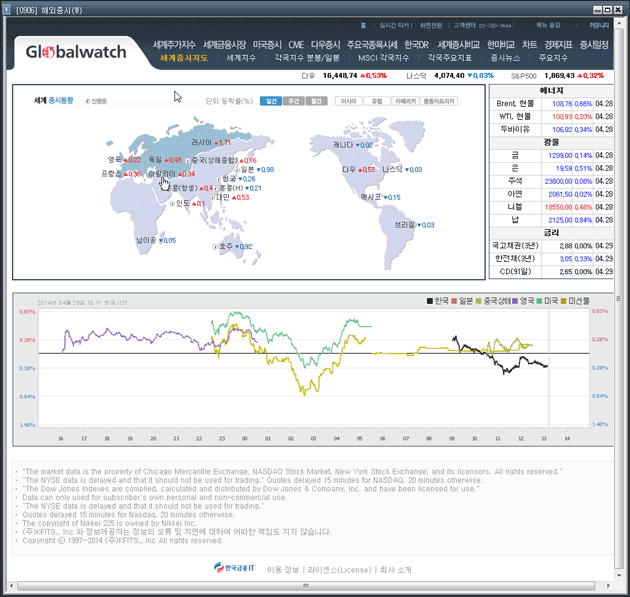Open the CME menu
The width and height of the screenshot is (630, 597).
[296, 45]
